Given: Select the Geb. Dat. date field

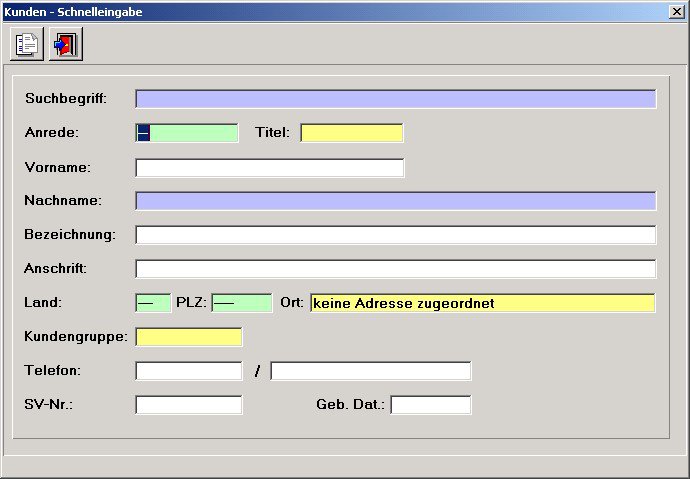Looking at the screenshot, I should (430, 405).
